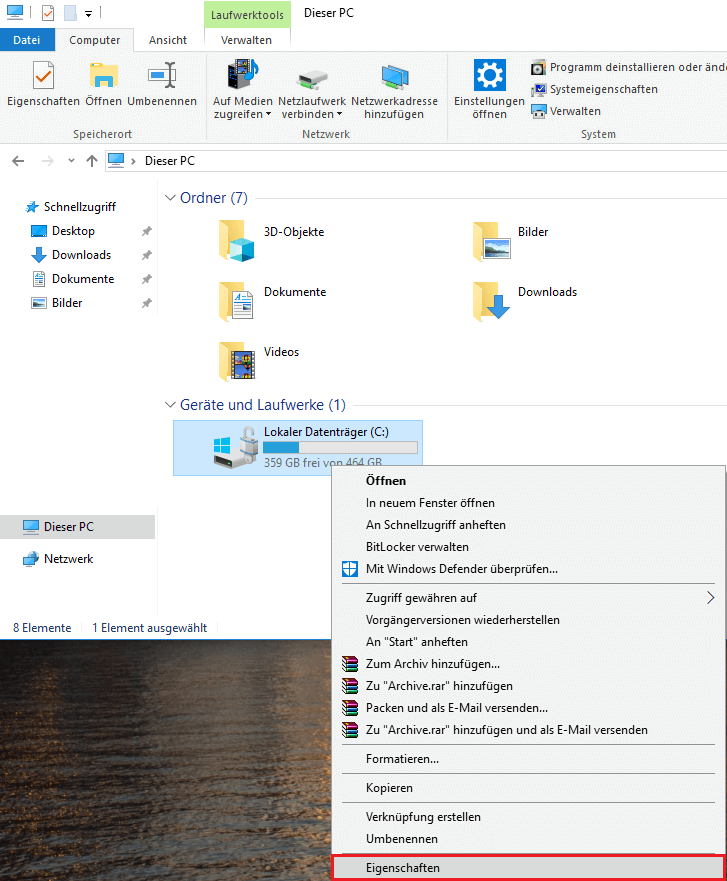727x881 pixels.
Task: Switch to the Ansicht ribbon tab
Action: coord(168,40)
